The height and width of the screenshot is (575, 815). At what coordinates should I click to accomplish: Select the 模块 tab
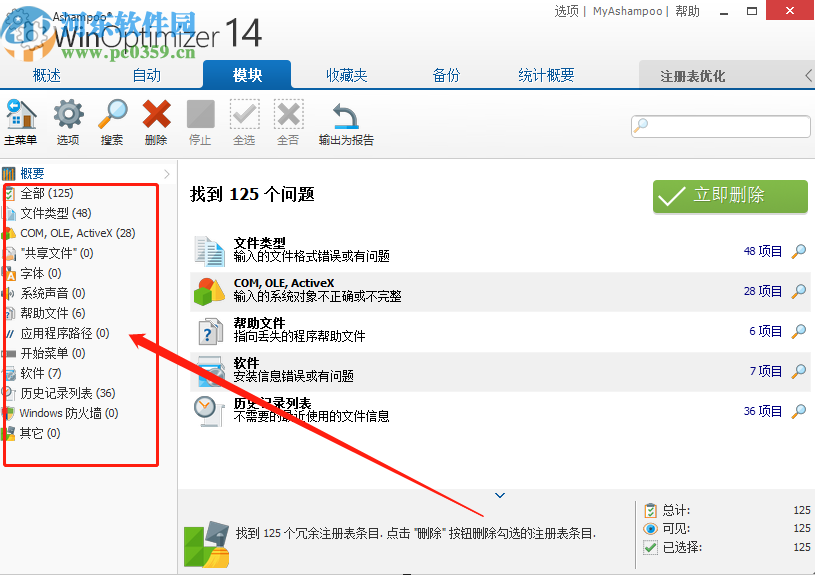247,75
